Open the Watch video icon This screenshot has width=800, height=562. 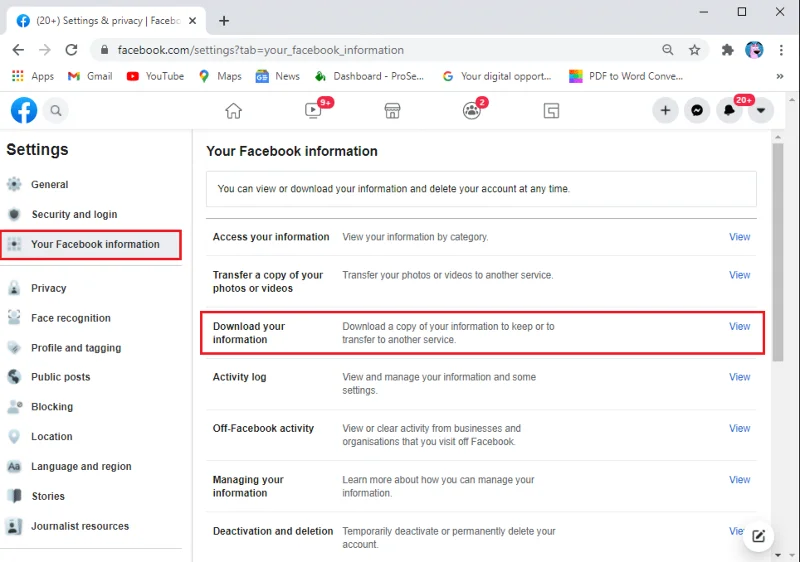point(313,110)
